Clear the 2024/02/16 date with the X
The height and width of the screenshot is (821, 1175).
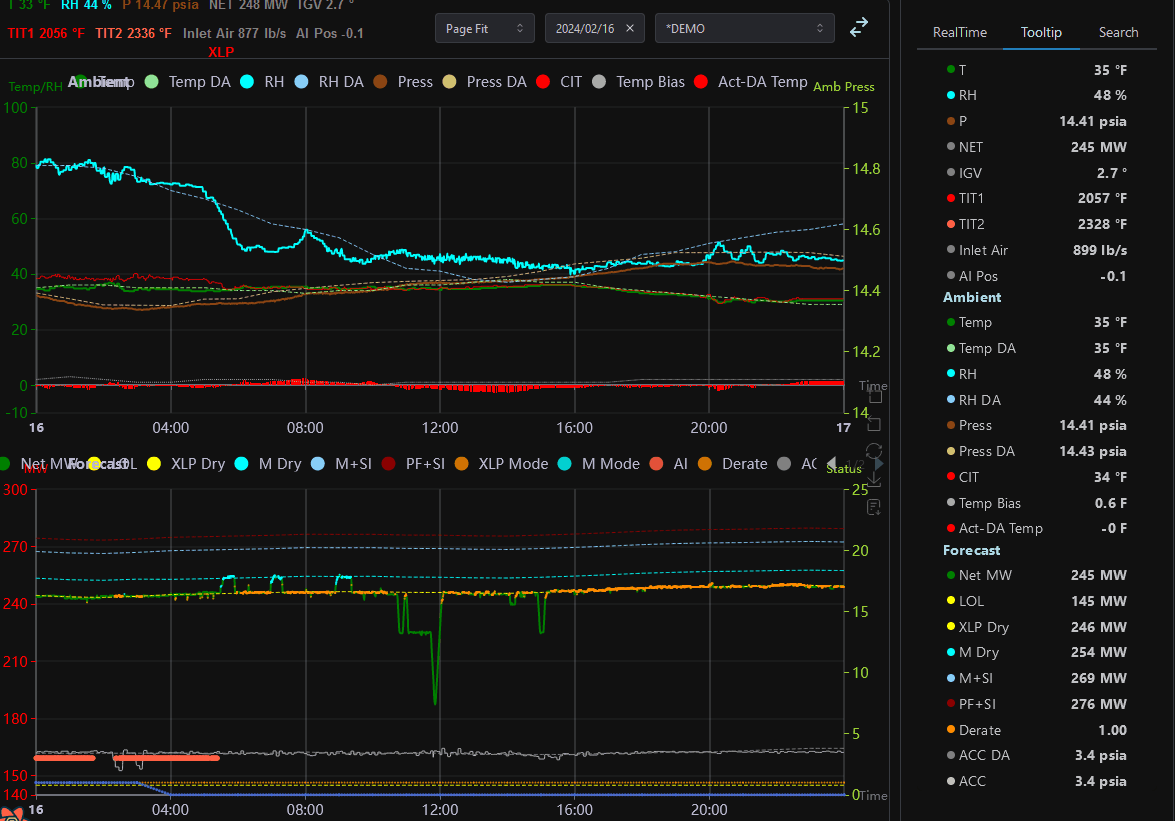point(629,29)
